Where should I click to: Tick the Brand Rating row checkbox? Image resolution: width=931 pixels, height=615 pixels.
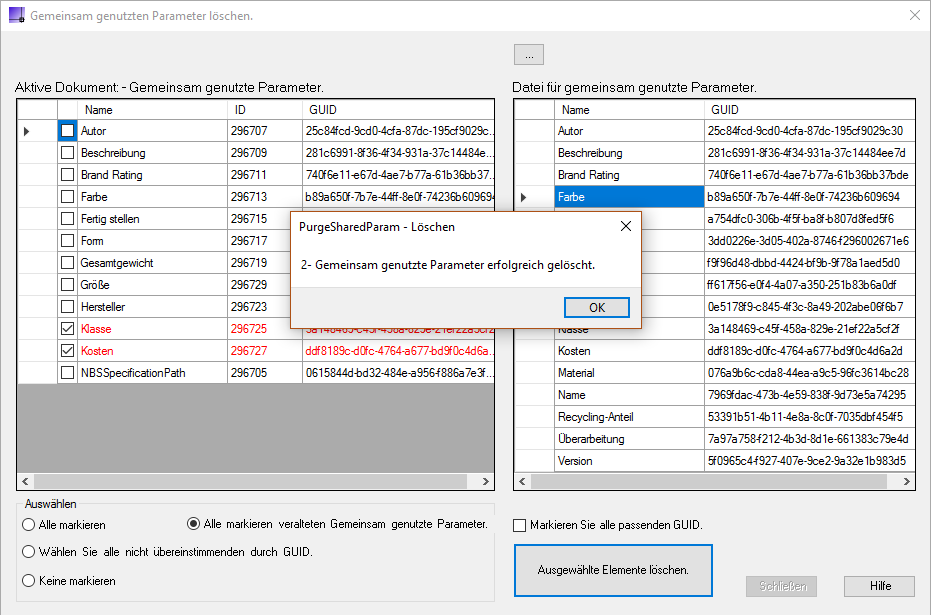click(68, 175)
